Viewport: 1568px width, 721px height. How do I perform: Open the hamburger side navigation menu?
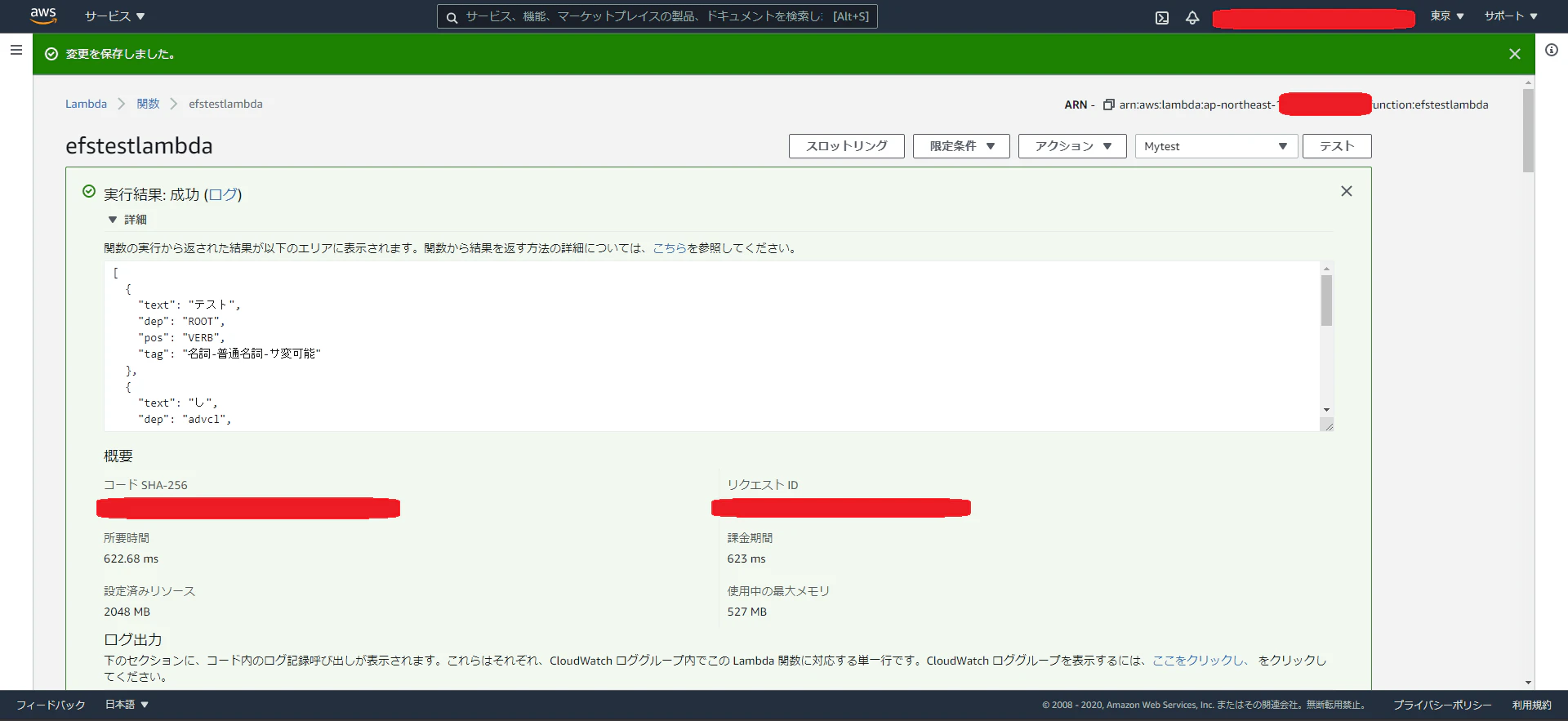pos(16,50)
